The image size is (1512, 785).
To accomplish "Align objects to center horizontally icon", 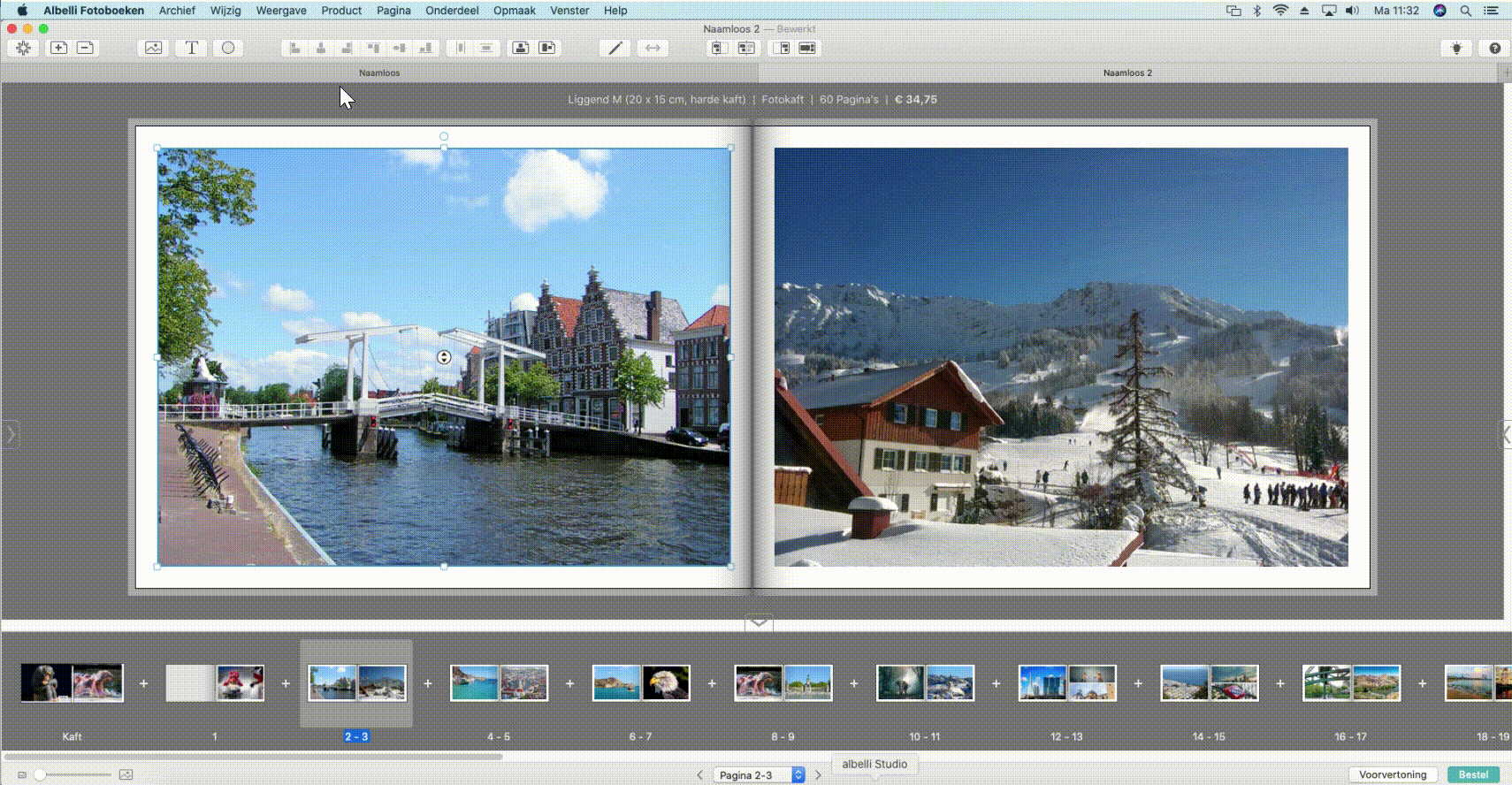I will pos(321,48).
